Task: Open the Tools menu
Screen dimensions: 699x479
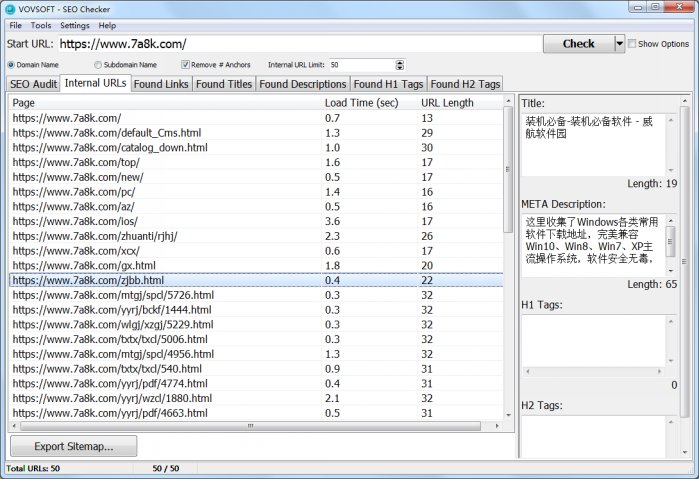Action: point(41,25)
